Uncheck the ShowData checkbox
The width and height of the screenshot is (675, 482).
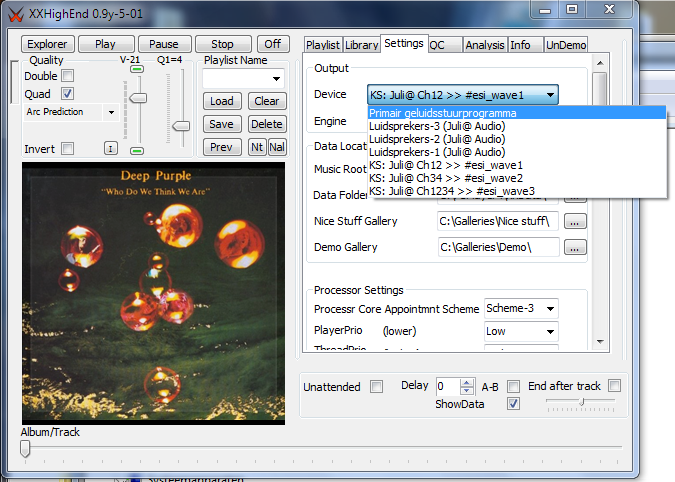coord(513,404)
